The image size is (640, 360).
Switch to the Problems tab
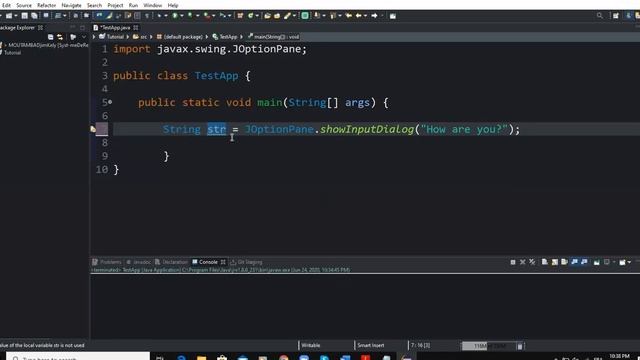(107, 262)
